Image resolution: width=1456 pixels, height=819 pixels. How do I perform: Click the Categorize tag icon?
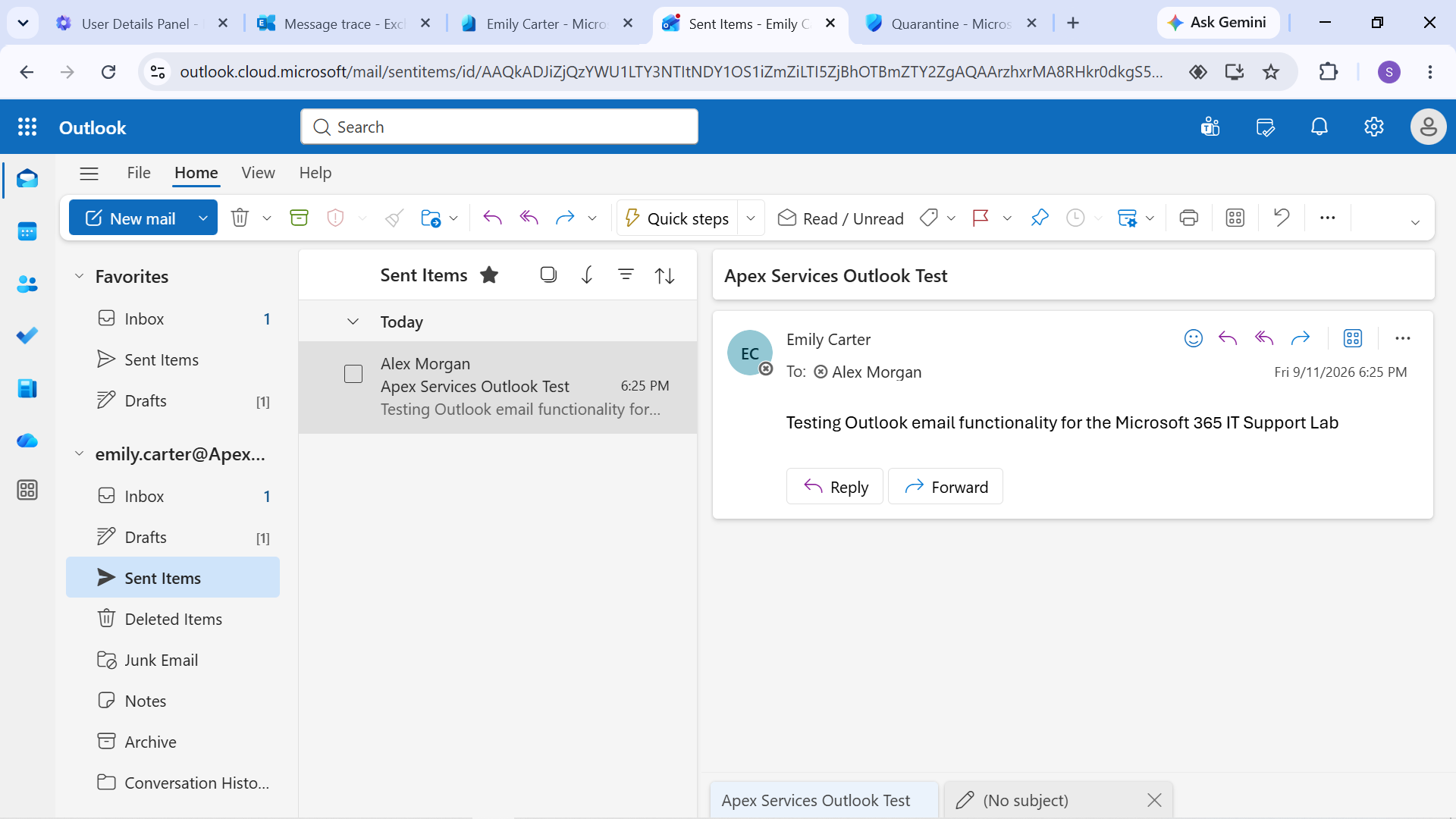point(928,218)
